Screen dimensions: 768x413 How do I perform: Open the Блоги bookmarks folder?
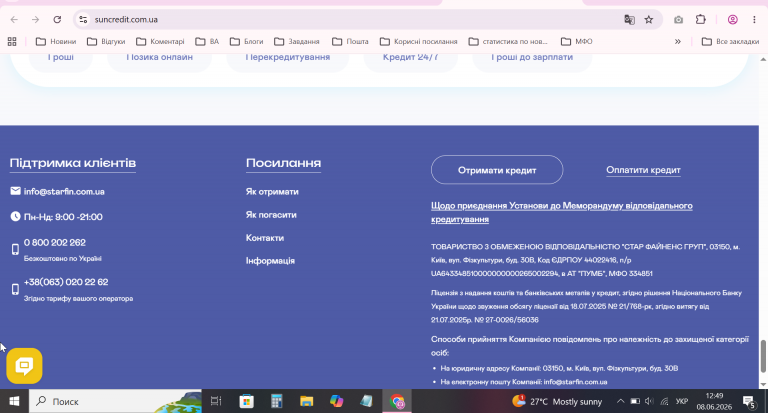[247, 42]
